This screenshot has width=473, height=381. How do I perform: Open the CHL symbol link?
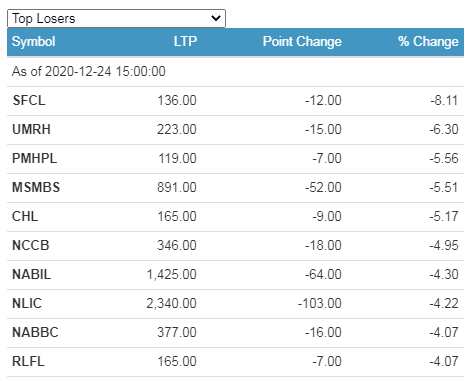[x=25, y=216]
